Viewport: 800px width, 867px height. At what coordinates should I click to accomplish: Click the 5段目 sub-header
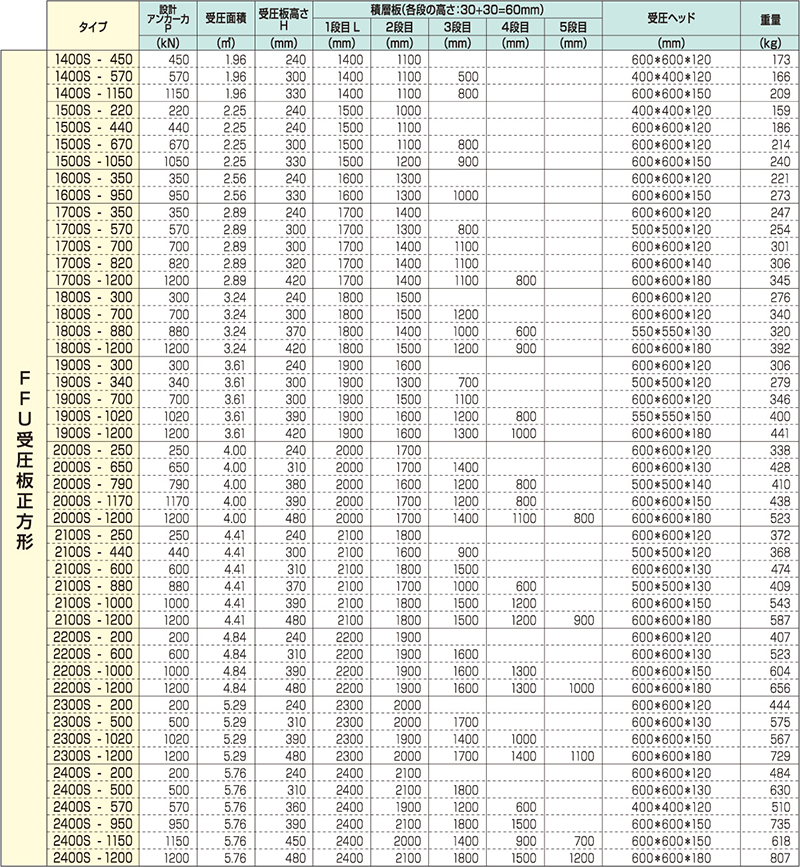(x=573, y=27)
